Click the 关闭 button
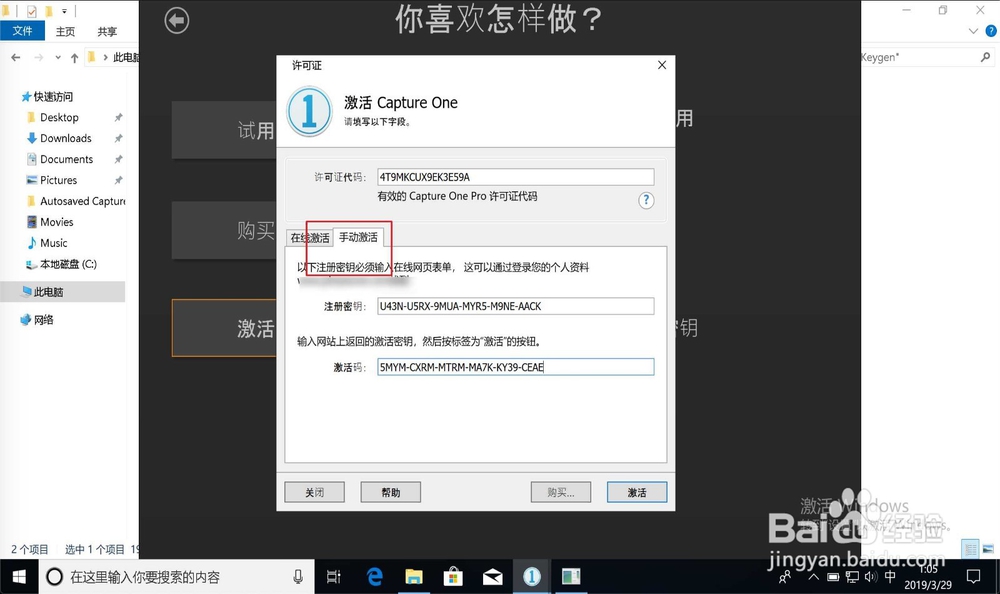 point(314,493)
